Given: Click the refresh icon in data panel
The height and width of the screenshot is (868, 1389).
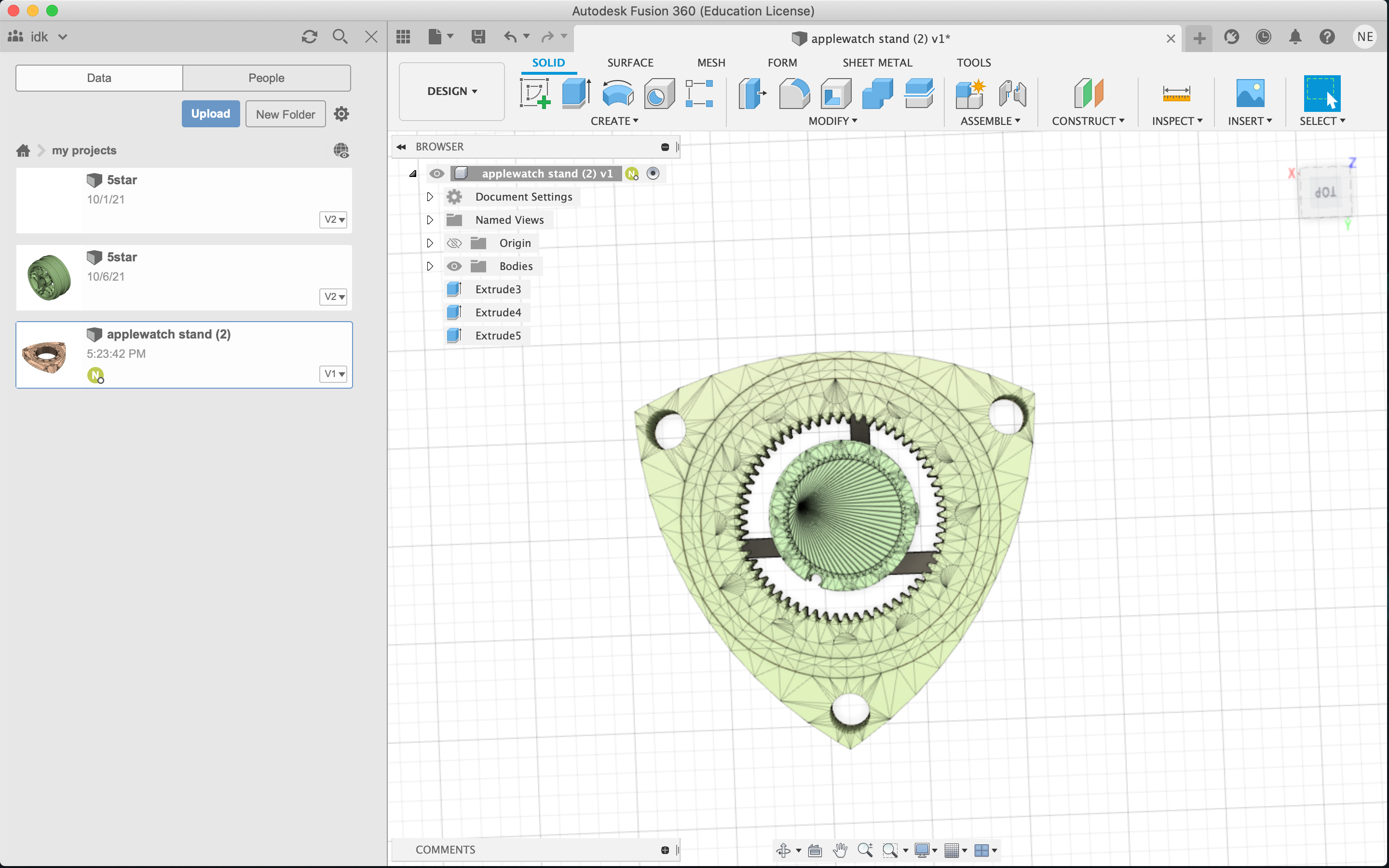Looking at the screenshot, I should 309,37.
